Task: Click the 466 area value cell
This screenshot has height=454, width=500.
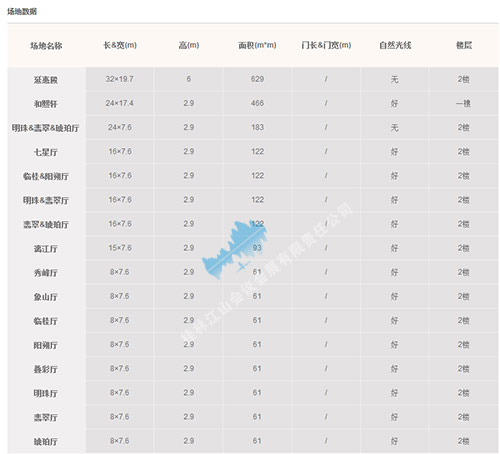Action: tap(257, 103)
